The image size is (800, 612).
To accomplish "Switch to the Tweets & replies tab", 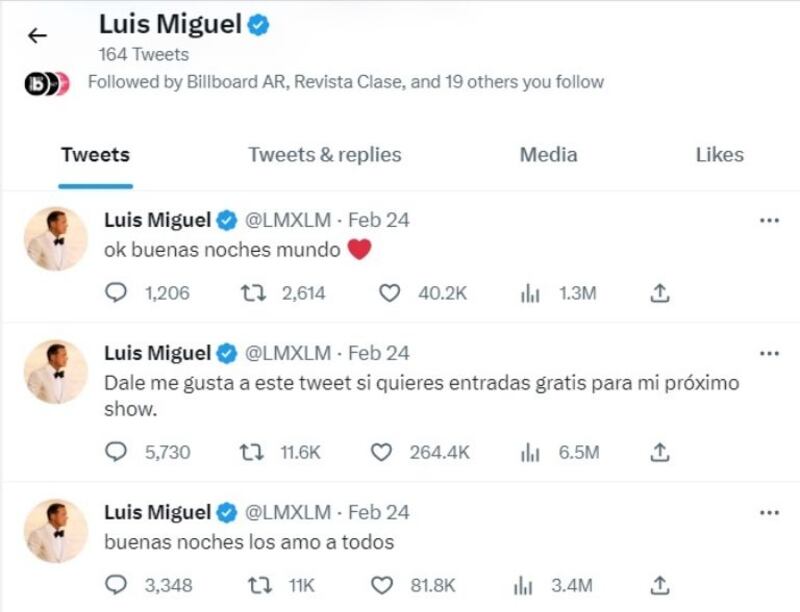I will [x=324, y=155].
